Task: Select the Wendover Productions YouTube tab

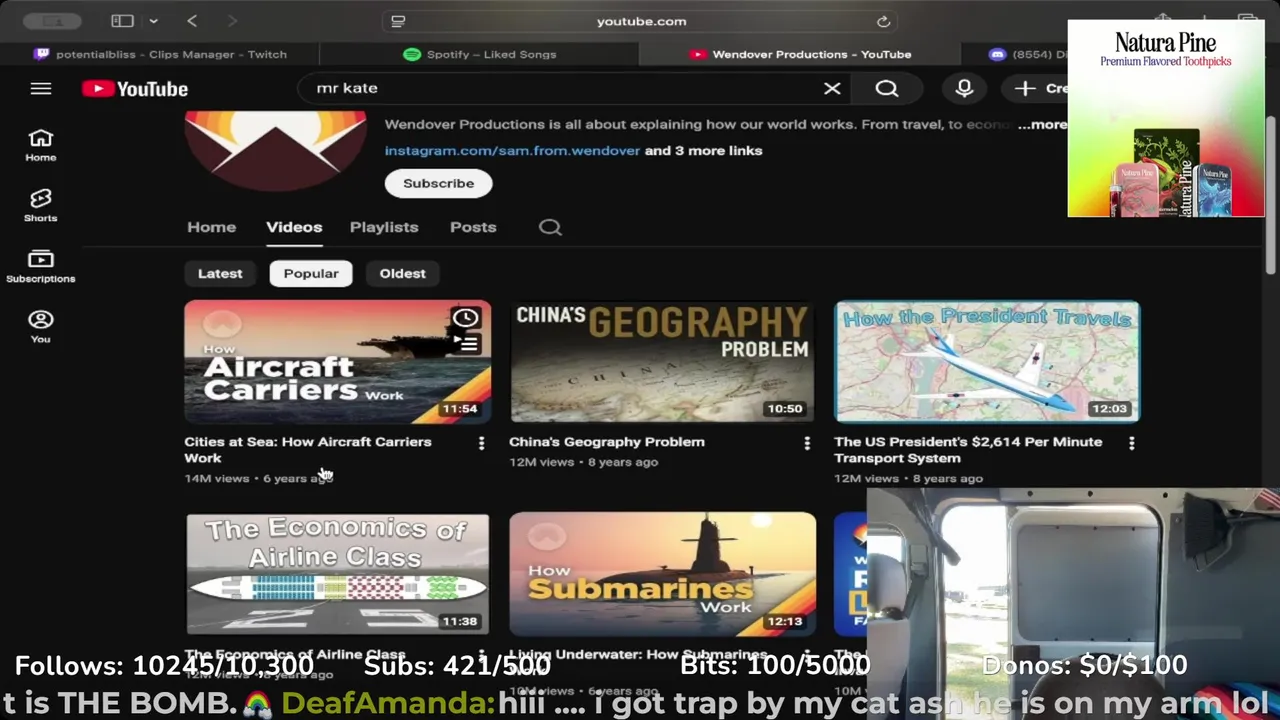Action: click(x=800, y=54)
